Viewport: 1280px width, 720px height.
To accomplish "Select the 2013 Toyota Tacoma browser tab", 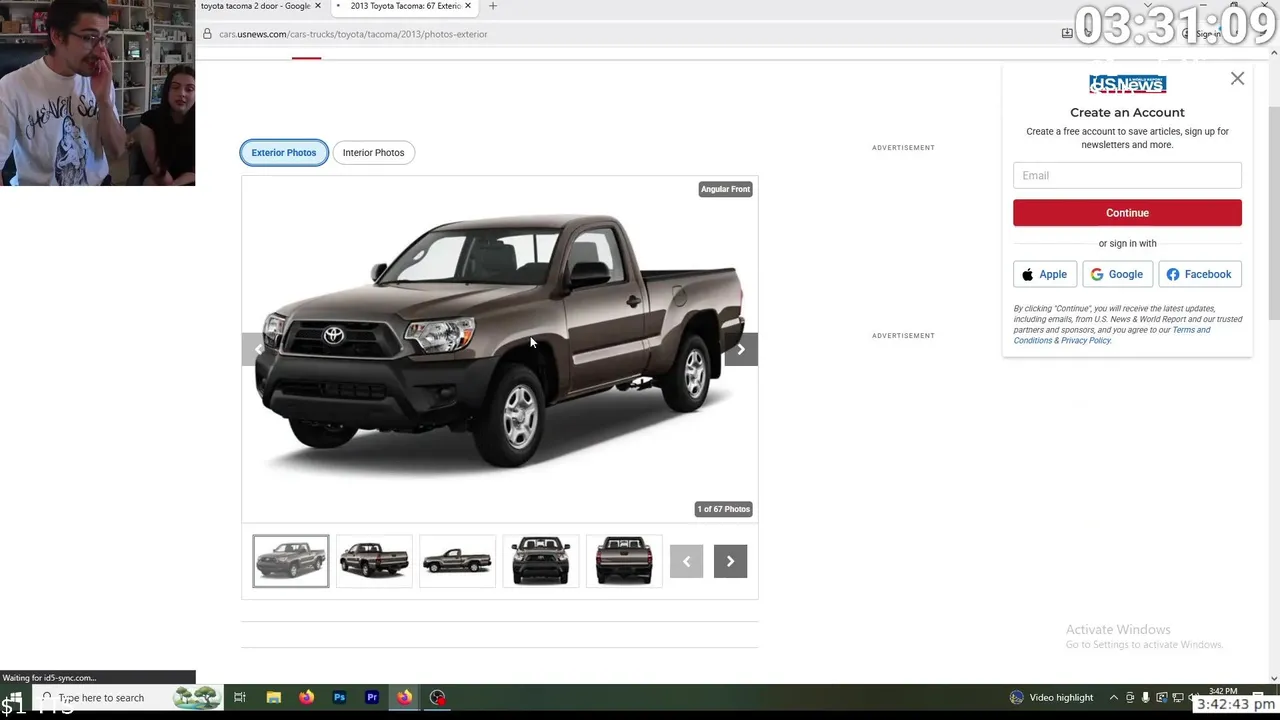I will point(405,6).
